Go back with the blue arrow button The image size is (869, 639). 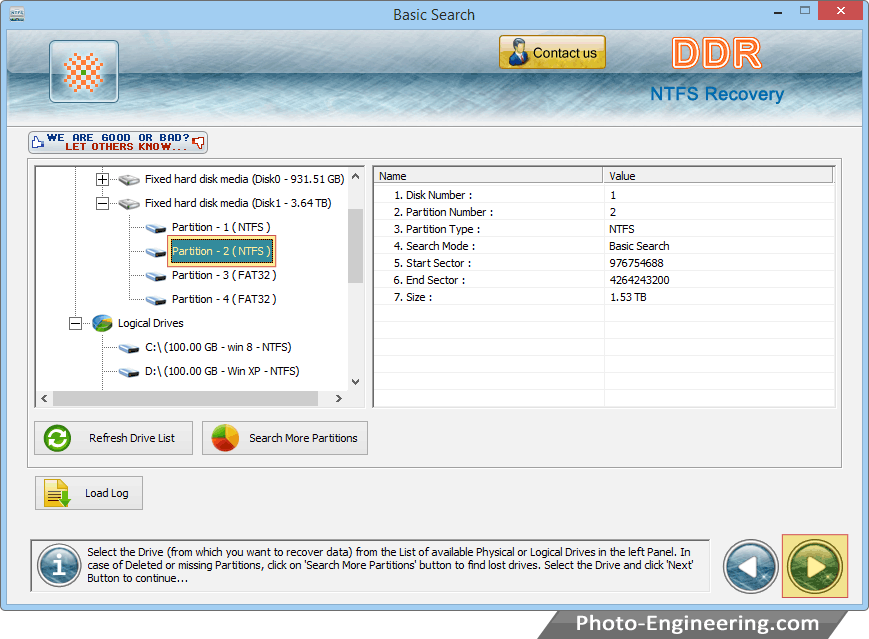coord(750,566)
